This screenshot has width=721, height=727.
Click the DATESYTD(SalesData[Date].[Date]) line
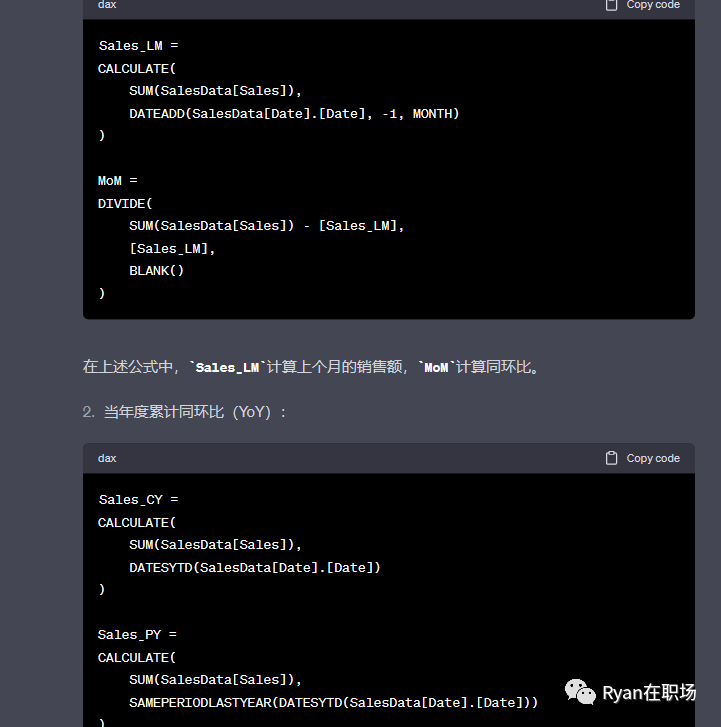click(x=255, y=567)
